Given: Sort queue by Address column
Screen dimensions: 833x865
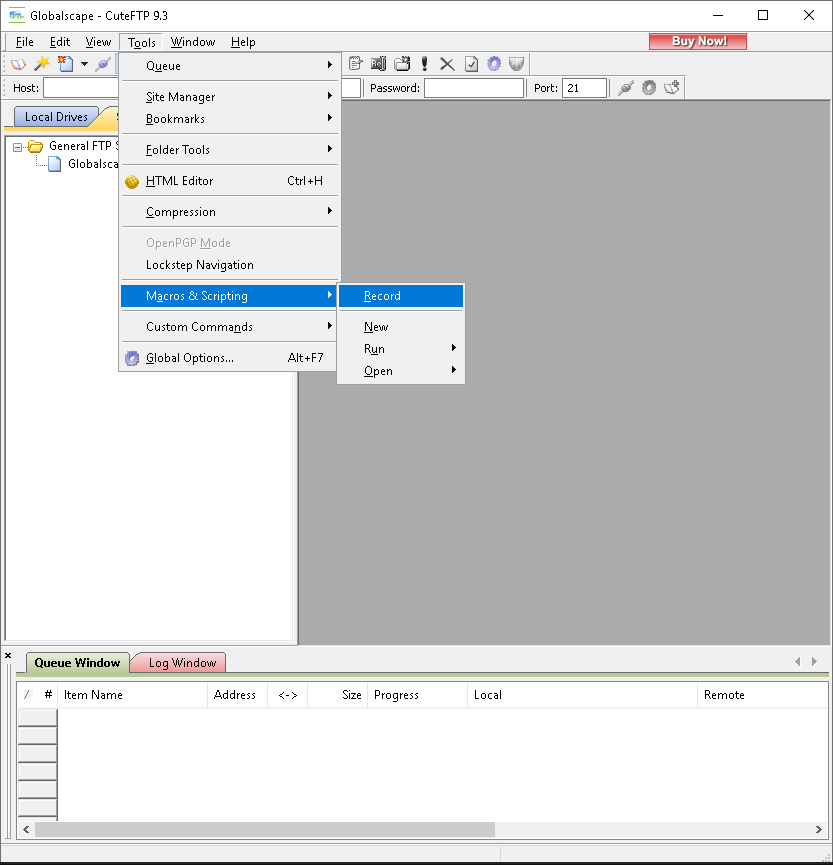Looking at the screenshot, I should pyautogui.click(x=237, y=695).
